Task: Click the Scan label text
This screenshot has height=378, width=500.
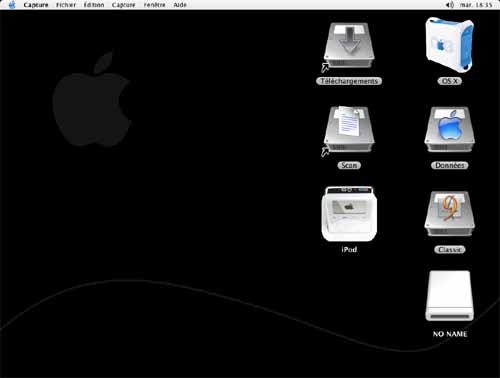Action: tap(349, 165)
